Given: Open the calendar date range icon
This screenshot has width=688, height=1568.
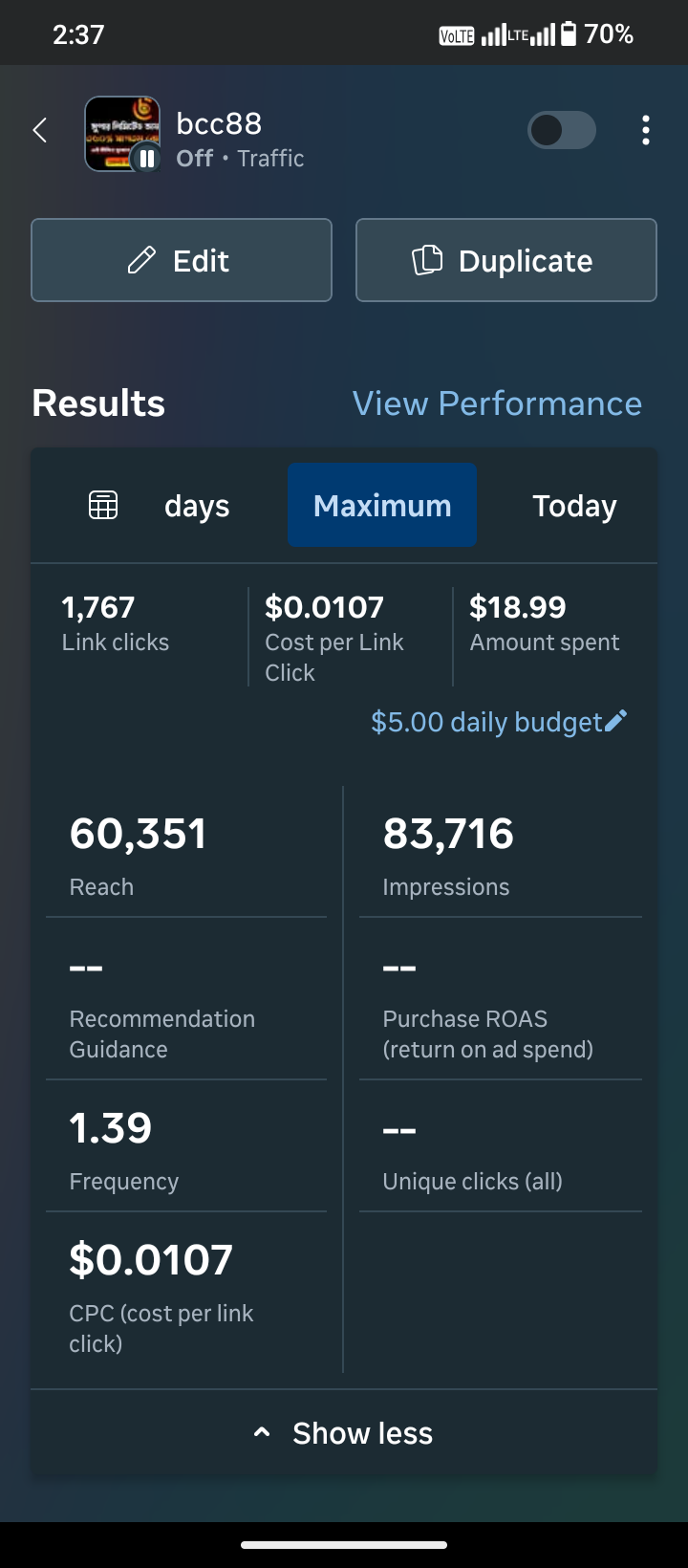Looking at the screenshot, I should pos(103,505).
